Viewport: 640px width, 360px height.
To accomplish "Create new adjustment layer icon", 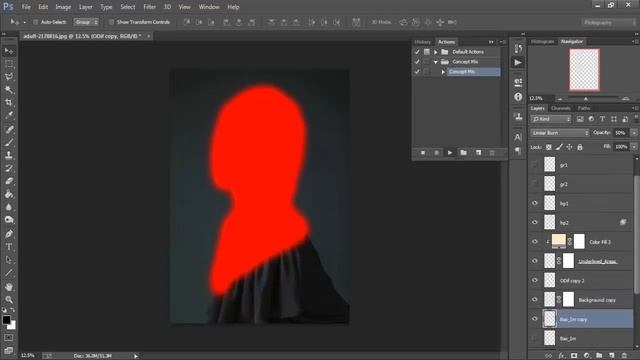I will click(x=587, y=356).
